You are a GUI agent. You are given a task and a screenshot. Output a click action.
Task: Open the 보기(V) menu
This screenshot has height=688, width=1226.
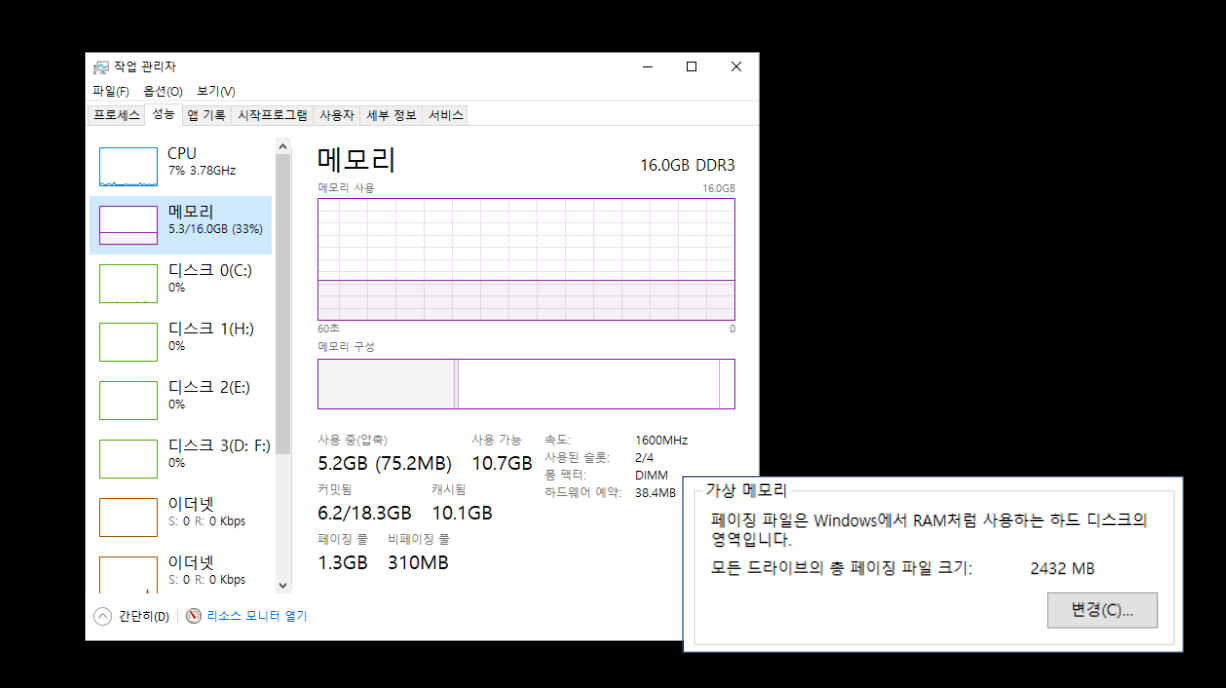[216, 91]
